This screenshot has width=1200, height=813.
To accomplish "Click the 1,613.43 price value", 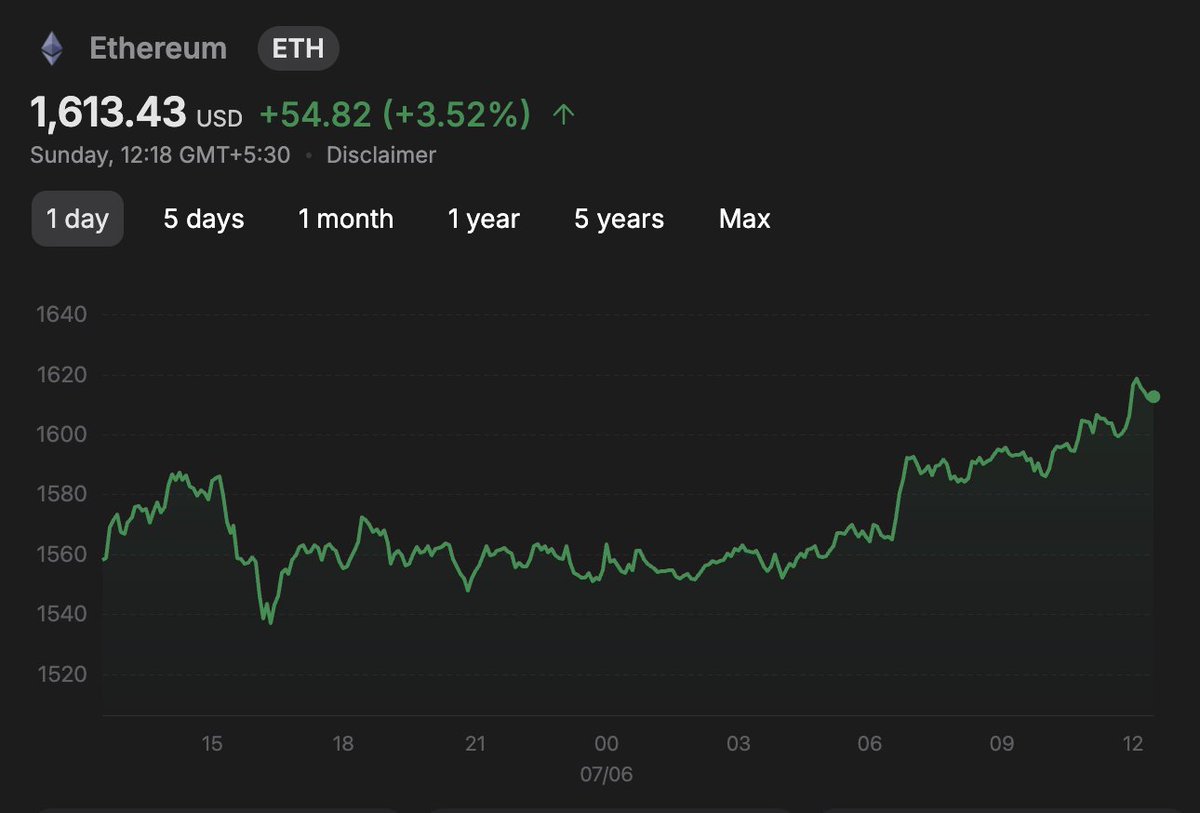I will pos(109,114).
